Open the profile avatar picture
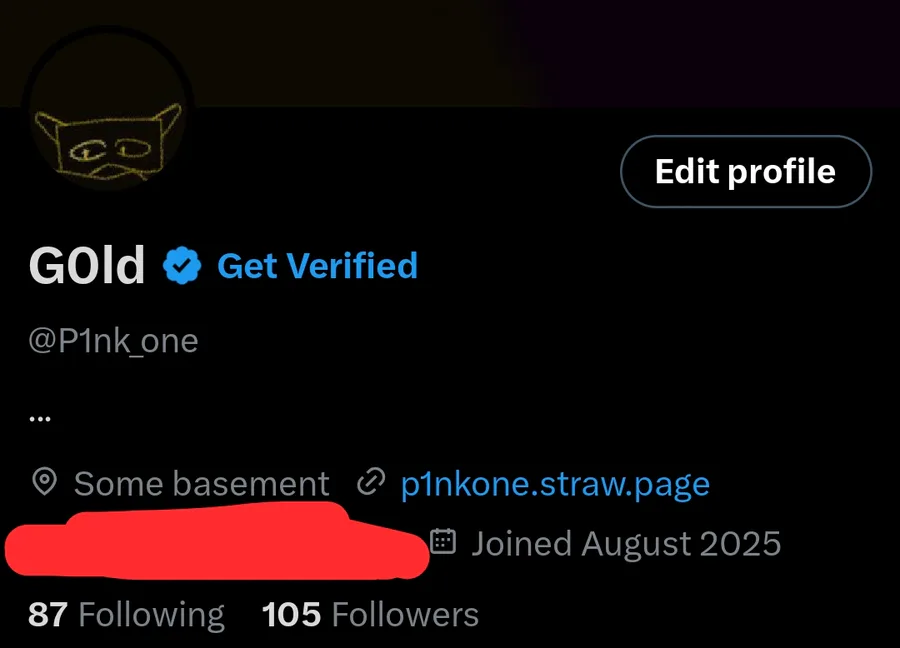 (107, 109)
